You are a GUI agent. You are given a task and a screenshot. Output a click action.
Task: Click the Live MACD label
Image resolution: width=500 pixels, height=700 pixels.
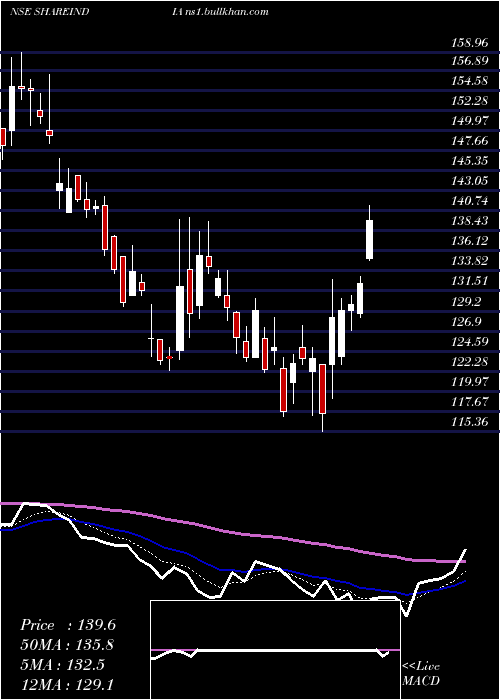click(x=421, y=673)
